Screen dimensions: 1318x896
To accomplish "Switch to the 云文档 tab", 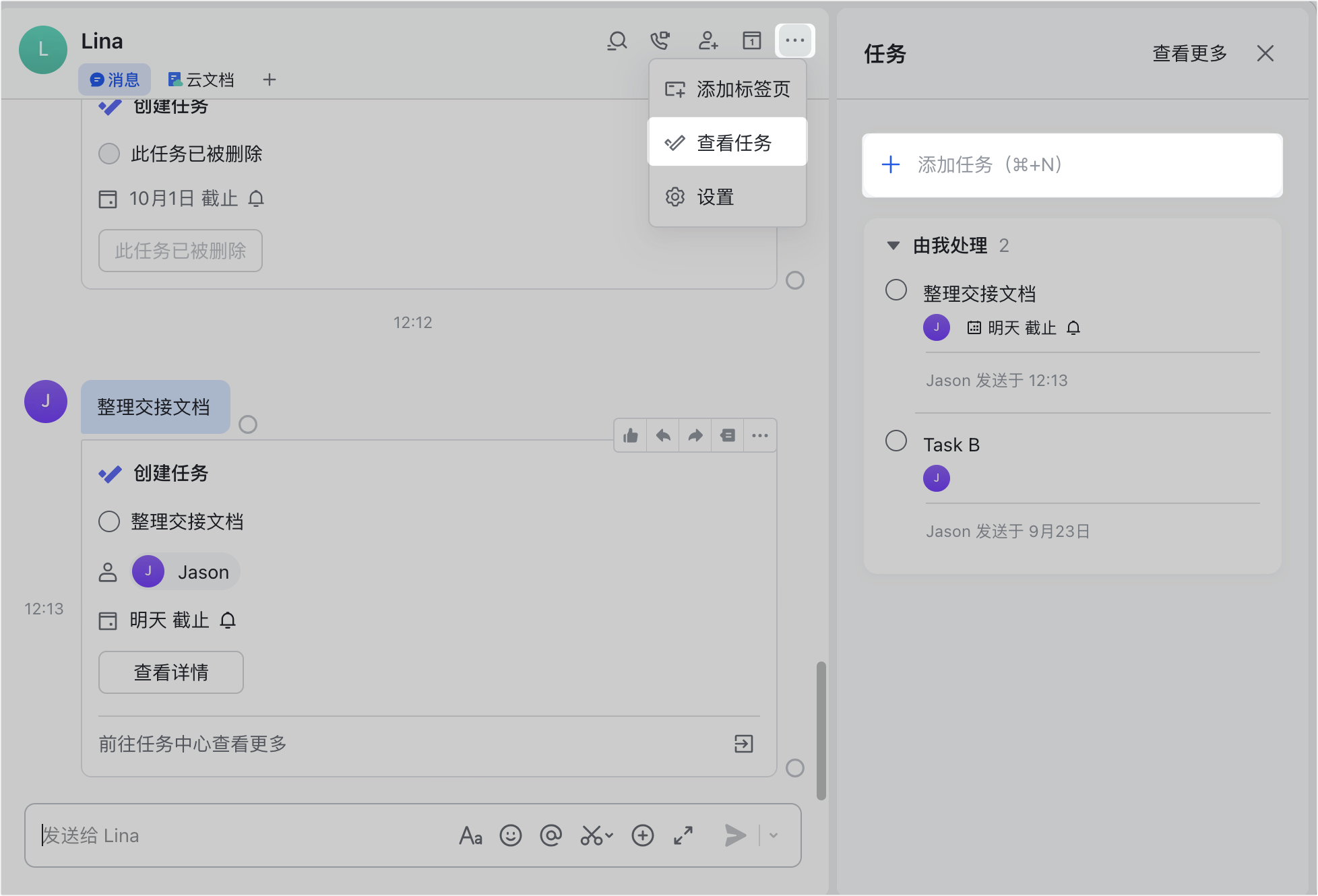I will pos(201,80).
